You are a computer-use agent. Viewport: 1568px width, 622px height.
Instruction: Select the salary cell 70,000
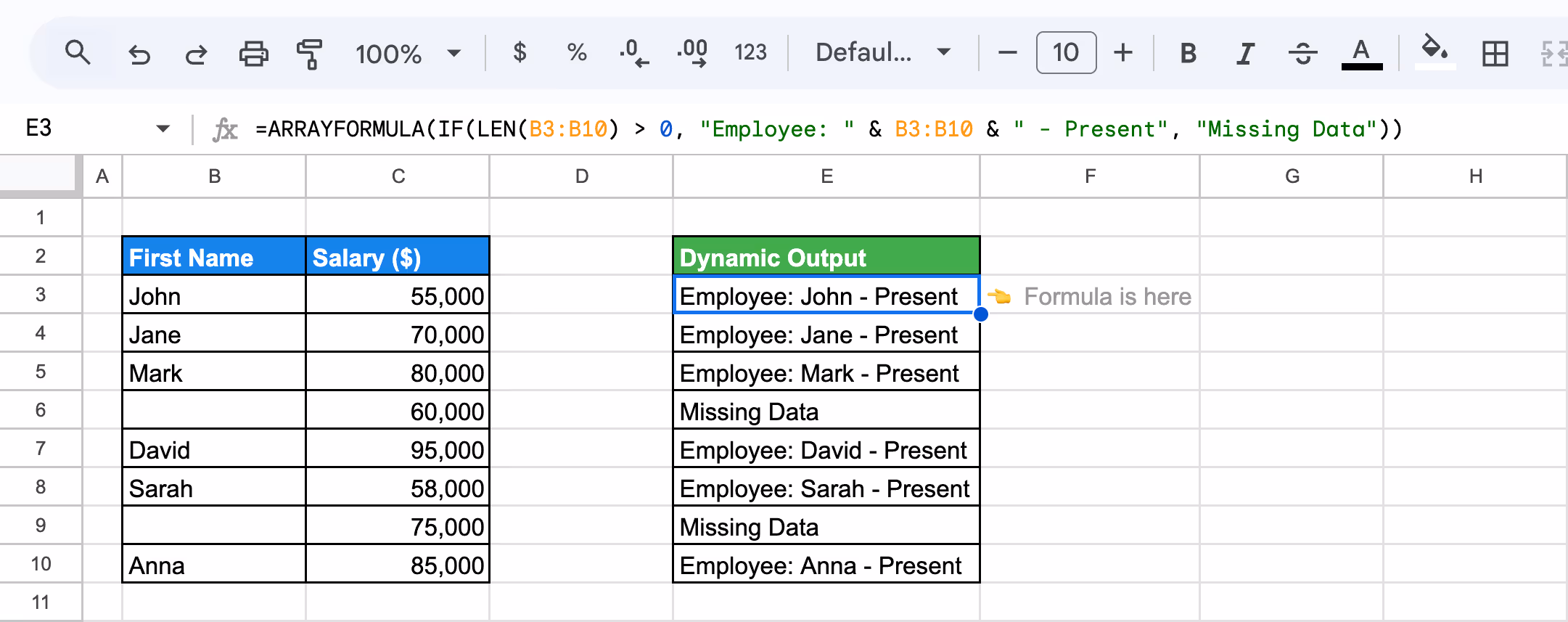pyautogui.click(x=398, y=333)
